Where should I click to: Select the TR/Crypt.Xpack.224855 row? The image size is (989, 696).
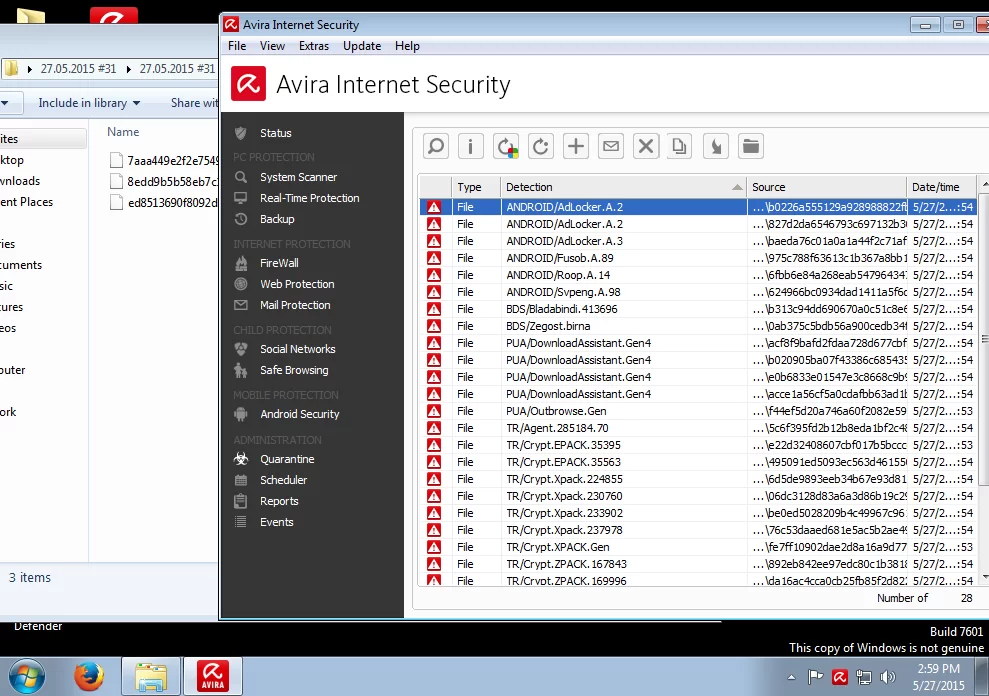[698, 479]
